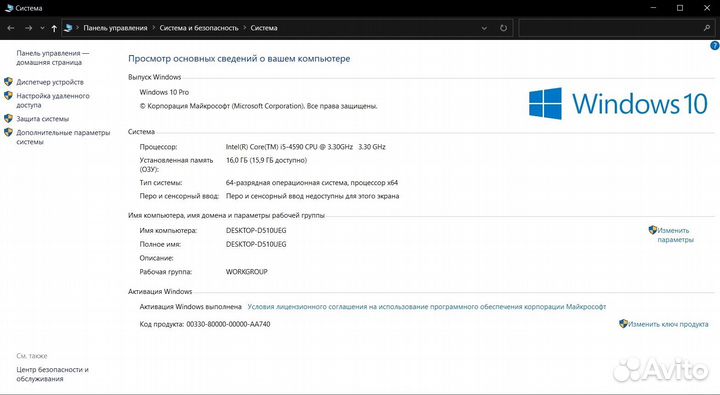Click the Windows 10 logo

[618, 103]
